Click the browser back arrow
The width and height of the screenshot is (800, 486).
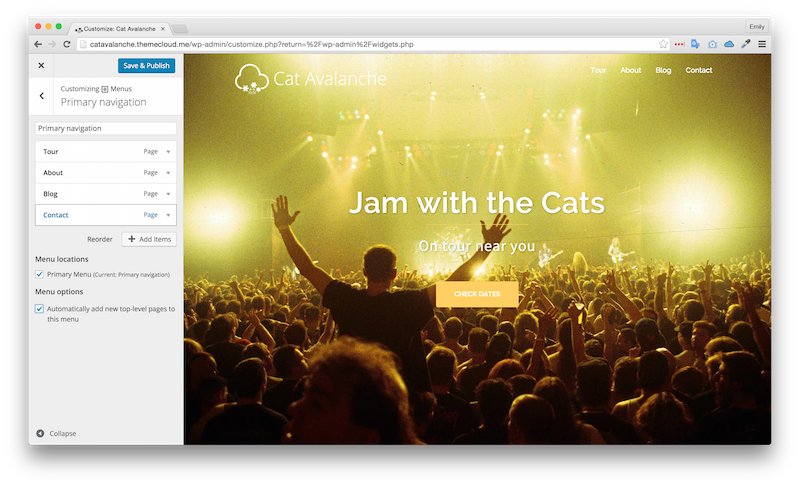point(38,44)
